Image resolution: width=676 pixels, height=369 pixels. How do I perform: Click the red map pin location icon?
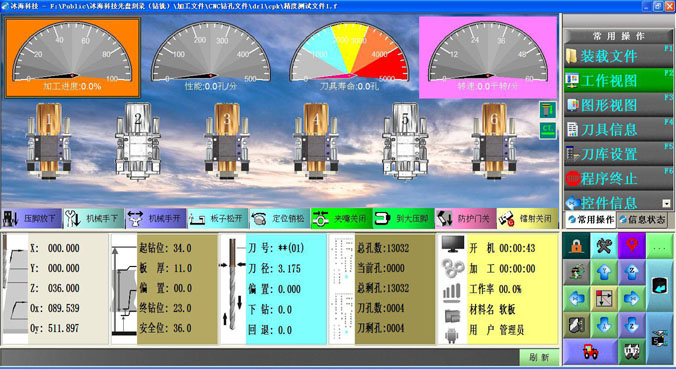click(x=632, y=246)
